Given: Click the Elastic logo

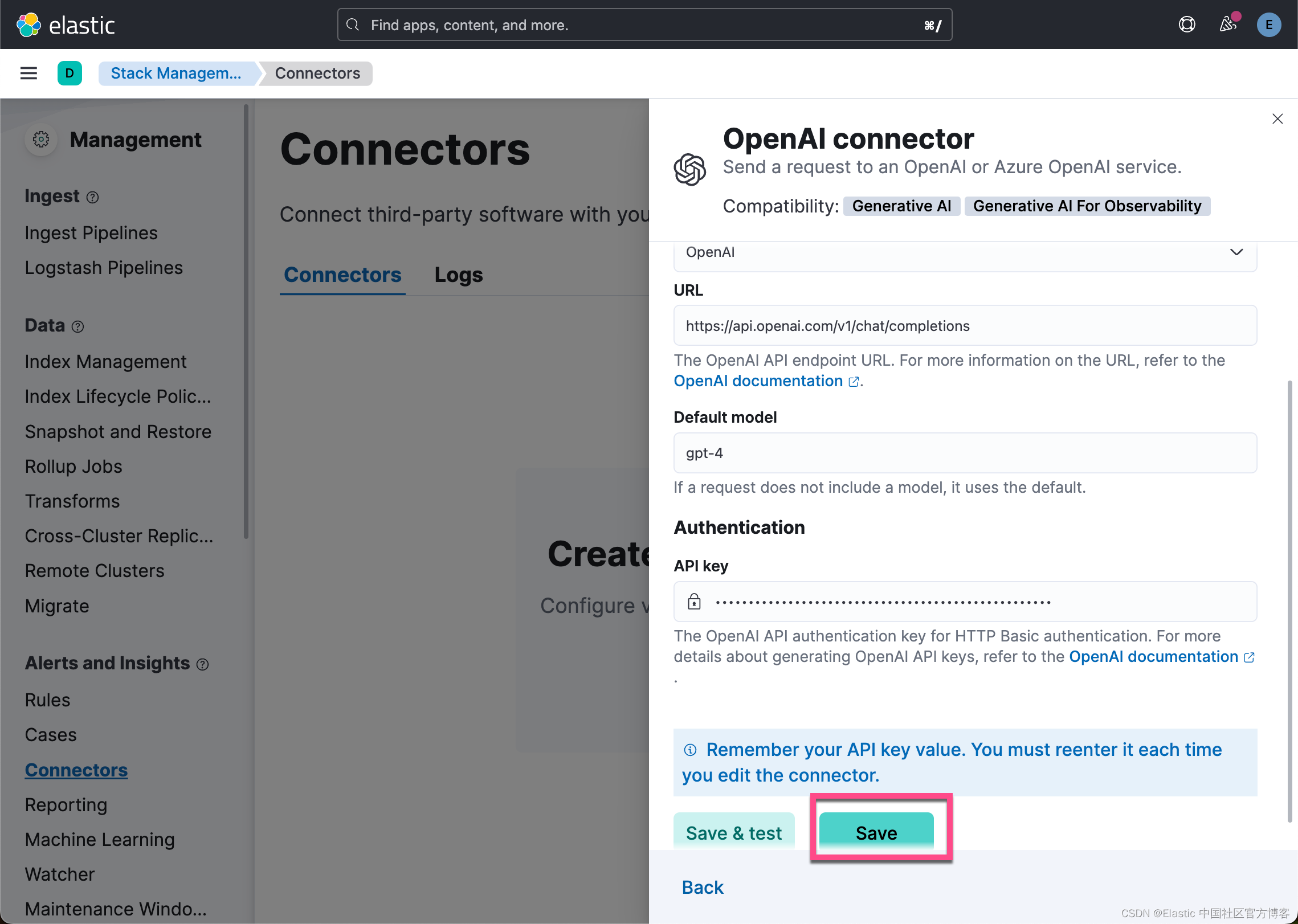Looking at the screenshot, I should (x=65, y=24).
